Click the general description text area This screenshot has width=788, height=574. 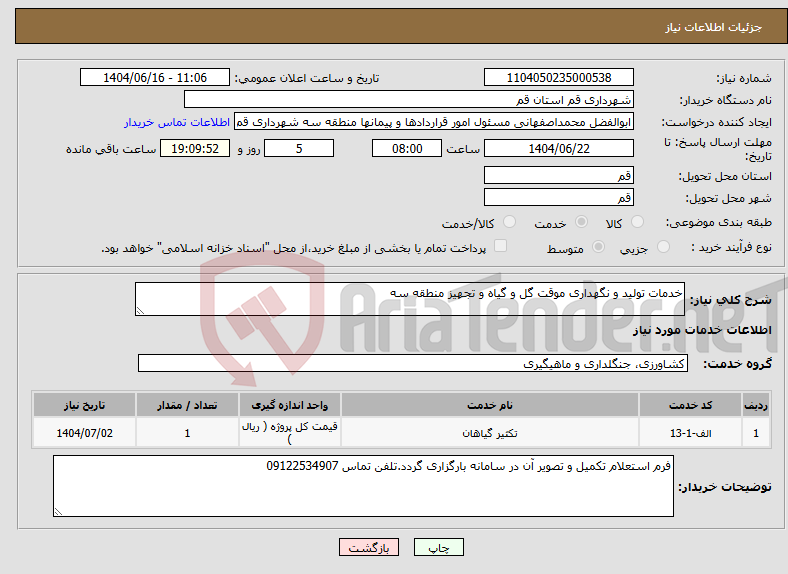click(x=410, y=299)
